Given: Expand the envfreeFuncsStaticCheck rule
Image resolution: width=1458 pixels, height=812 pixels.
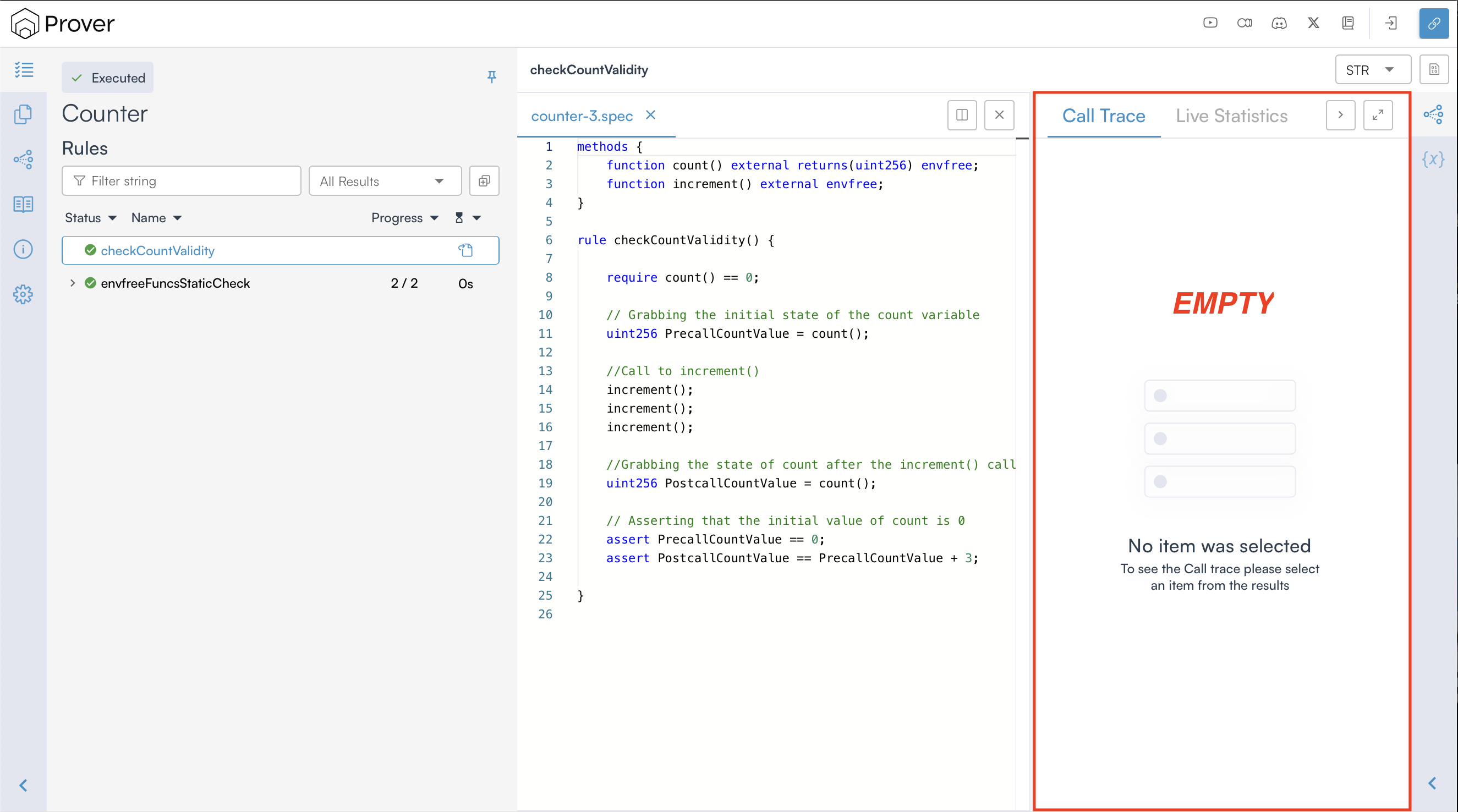Looking at the screenshot, I should pos(73,283).
